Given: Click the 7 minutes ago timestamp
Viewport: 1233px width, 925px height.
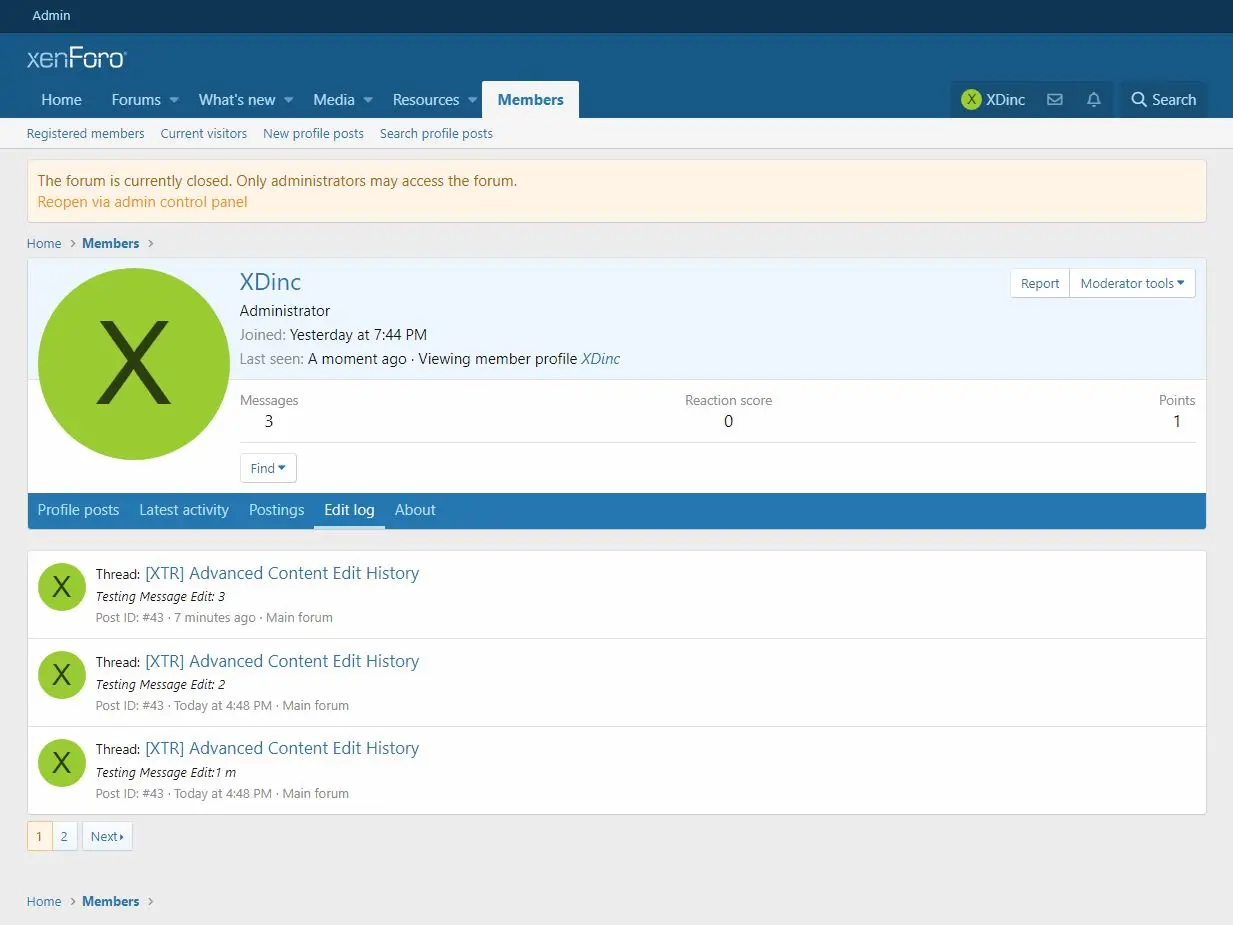Looking at the screenshot, I should (x=215, y=617).
